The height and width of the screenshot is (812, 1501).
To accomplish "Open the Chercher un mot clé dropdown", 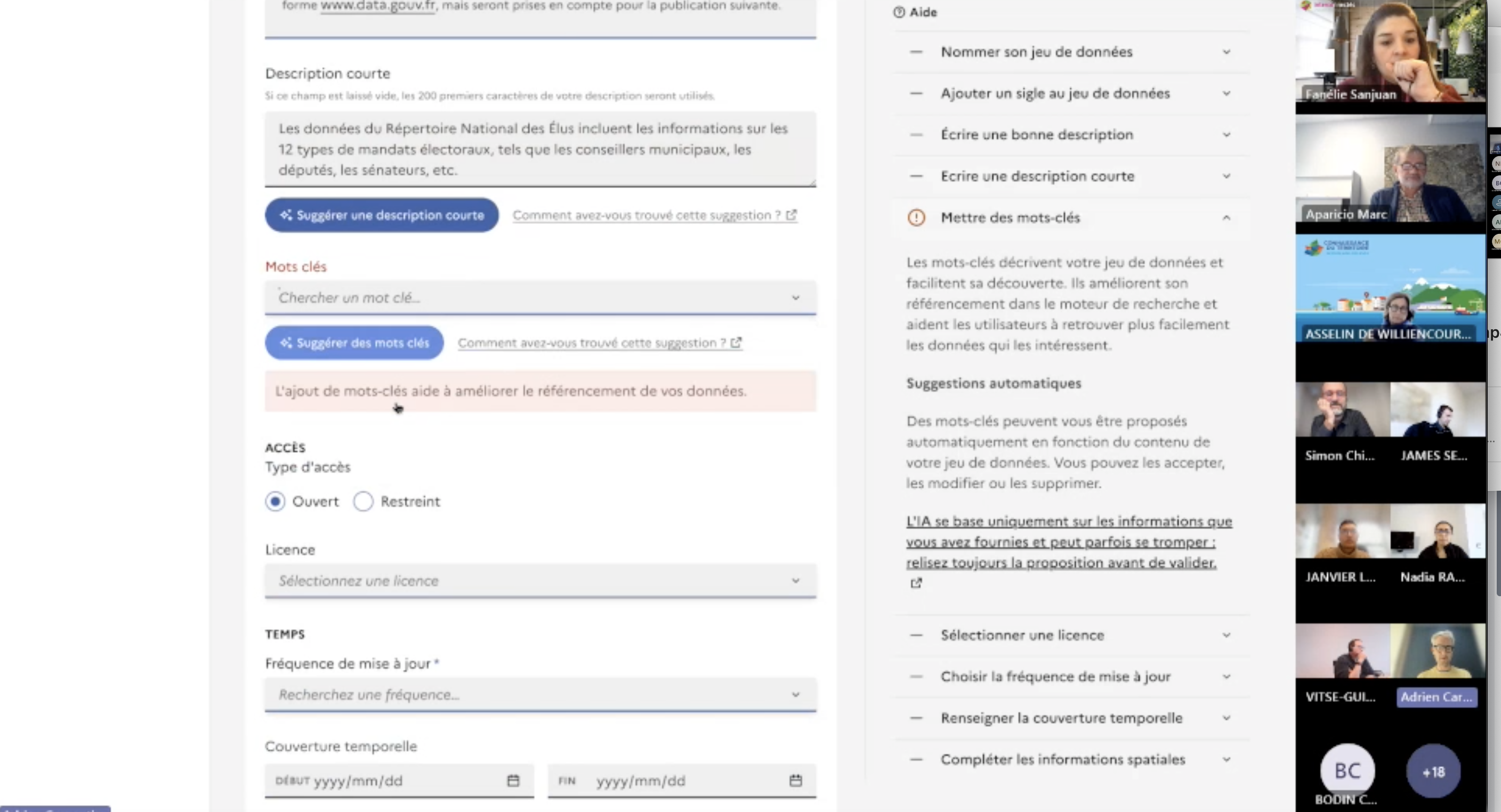I will tap(540, 298).
